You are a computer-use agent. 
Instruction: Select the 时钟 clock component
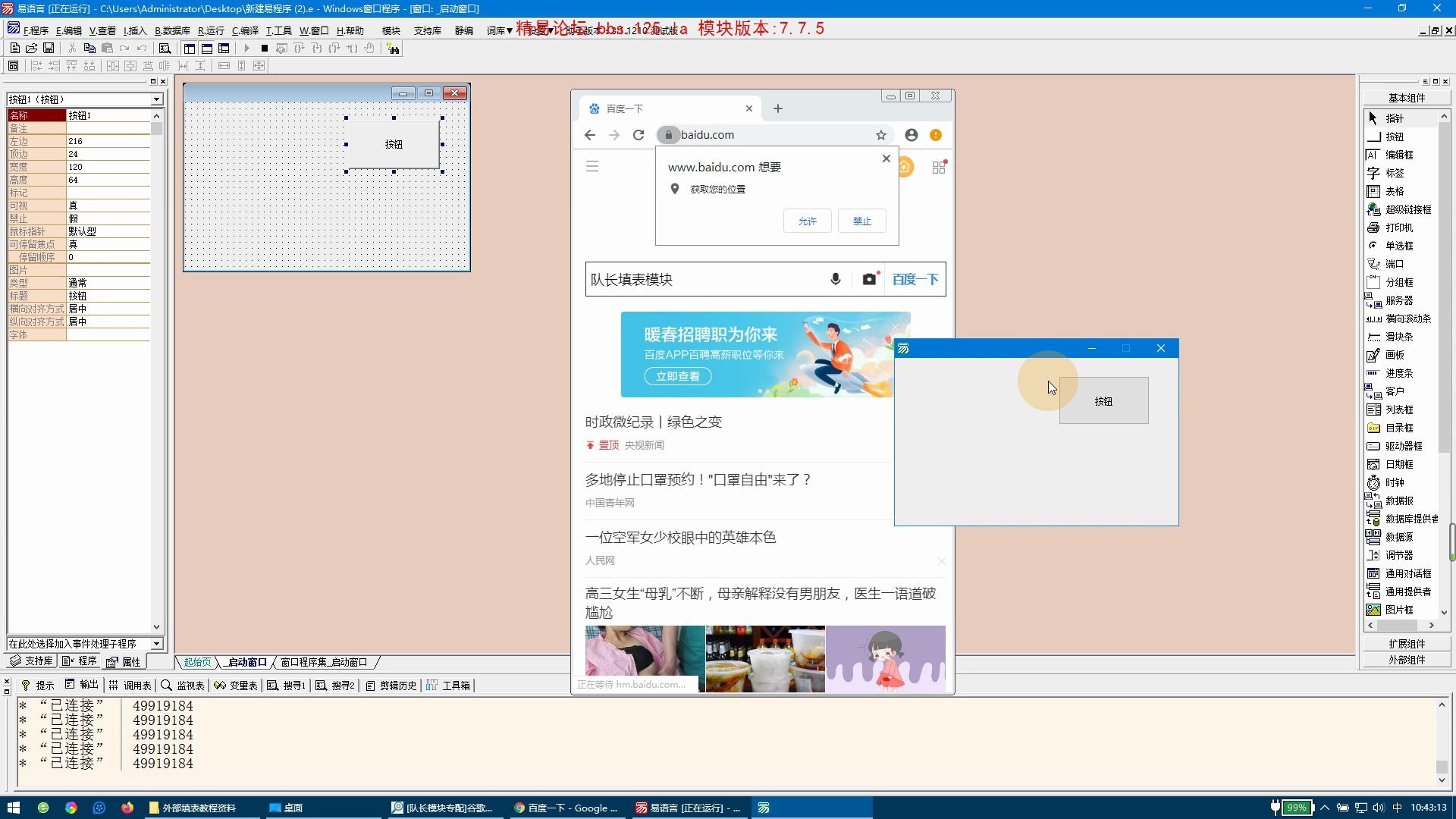tap(1394, 482)
